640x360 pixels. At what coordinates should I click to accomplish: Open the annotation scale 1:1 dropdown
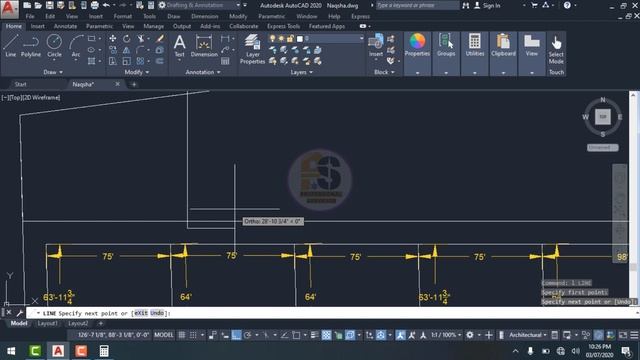click(x=446, y=335)
